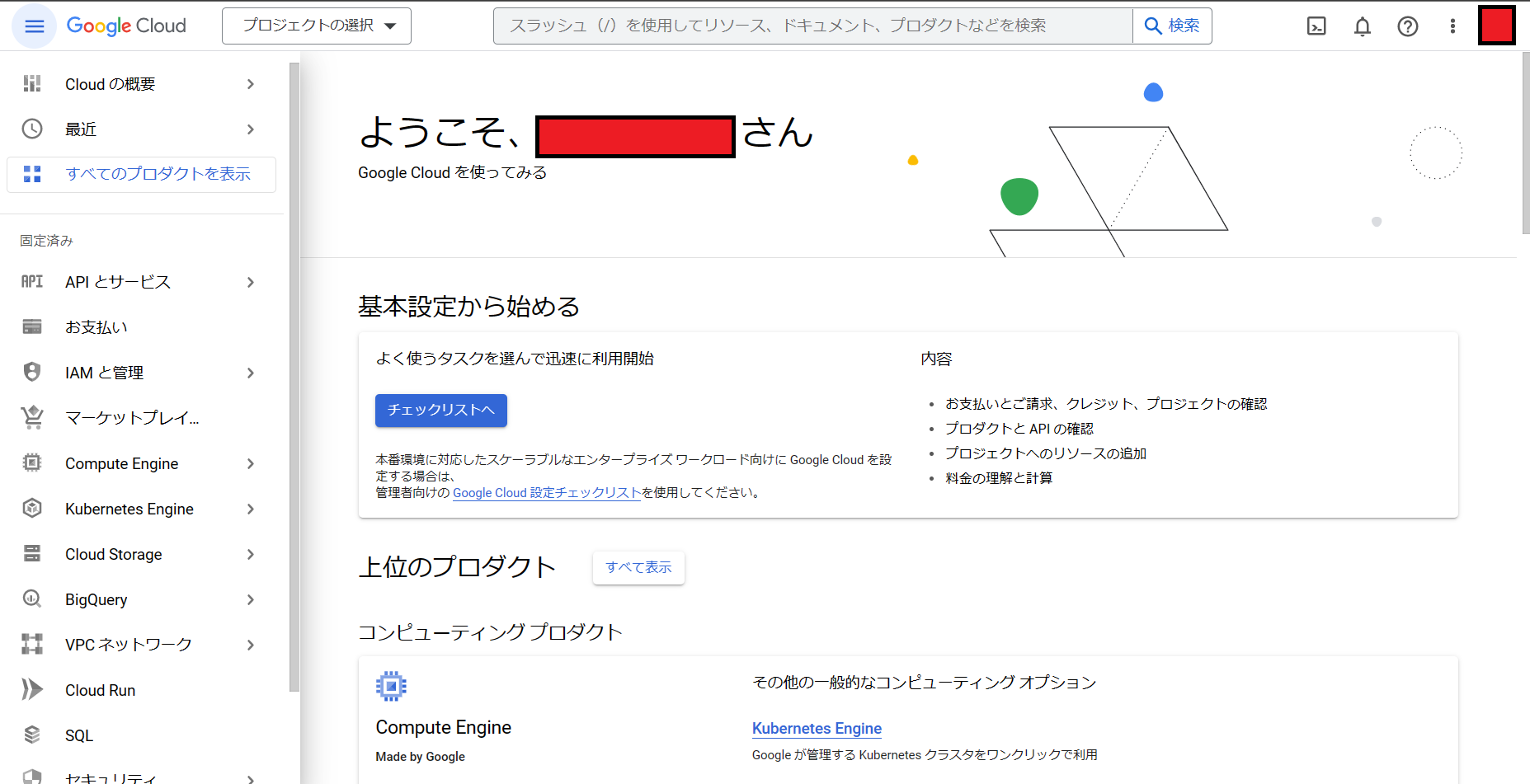1530x784 pixels.
Task: Open the Kubernetes Engine link in options
Action: pyautogui.click(x=817, y=729)
